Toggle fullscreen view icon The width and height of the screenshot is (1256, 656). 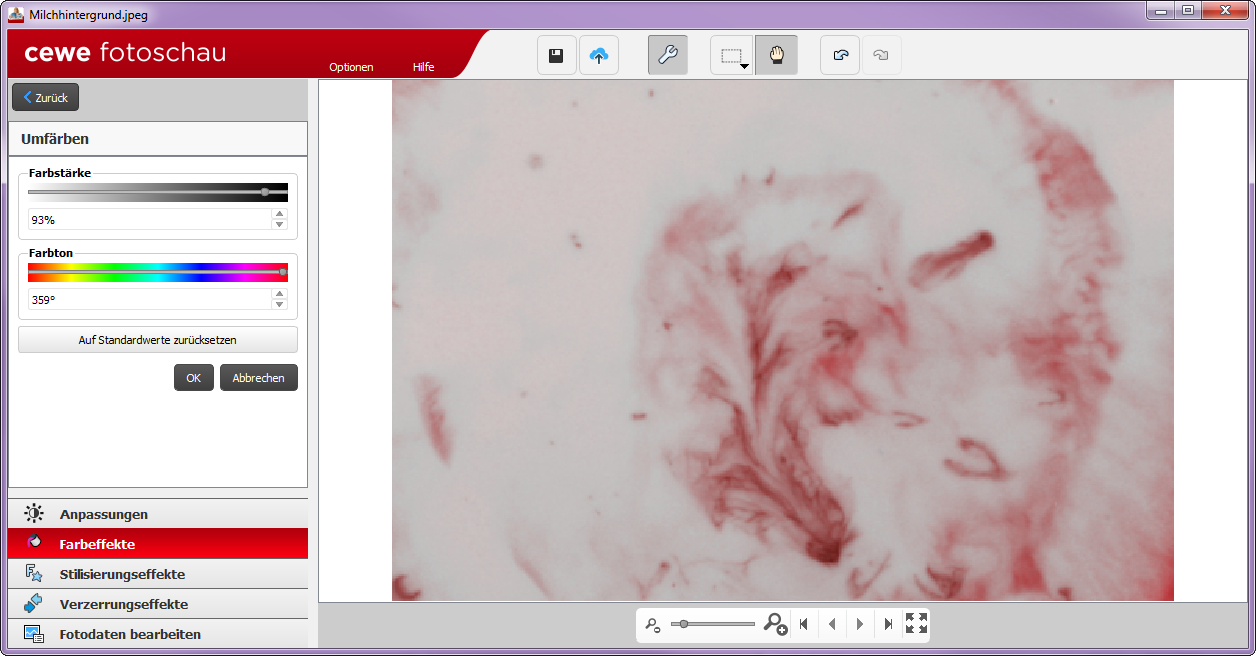click(916, 623)
